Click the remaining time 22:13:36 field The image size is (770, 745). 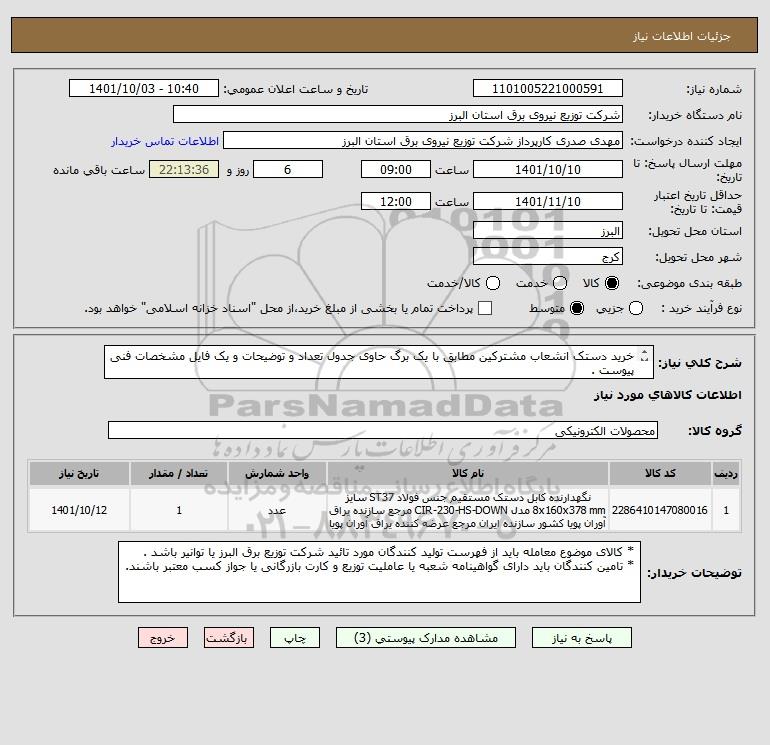[184, 169]
